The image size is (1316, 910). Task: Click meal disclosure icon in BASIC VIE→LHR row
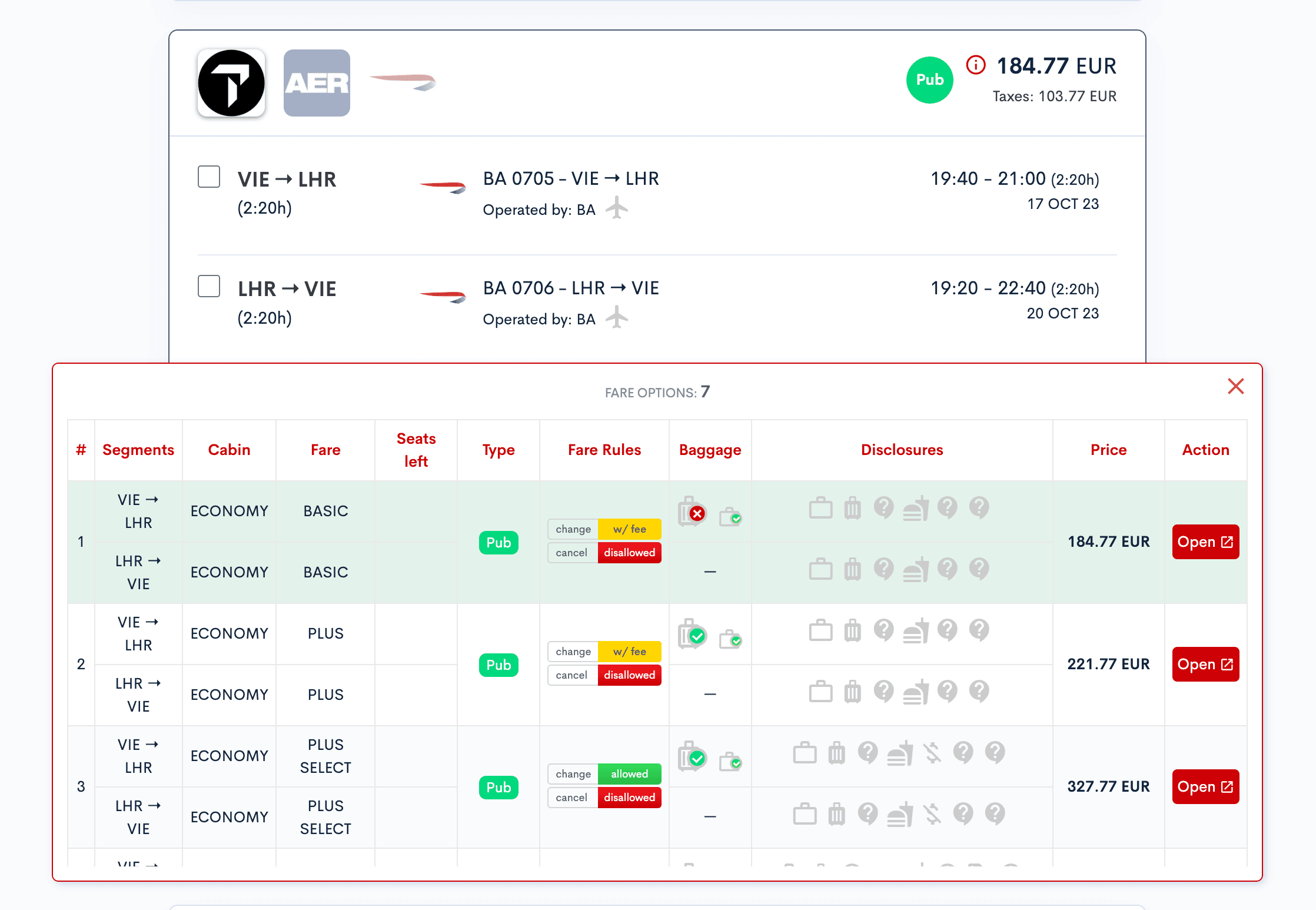click(x=916, y=508)
